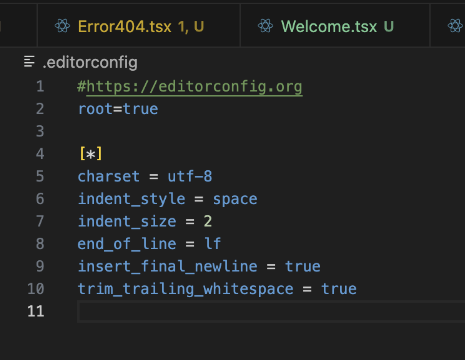Click line number 10 in the gutter
The width and height of the screenshot is (465, 360).
(x=36, y=289)
